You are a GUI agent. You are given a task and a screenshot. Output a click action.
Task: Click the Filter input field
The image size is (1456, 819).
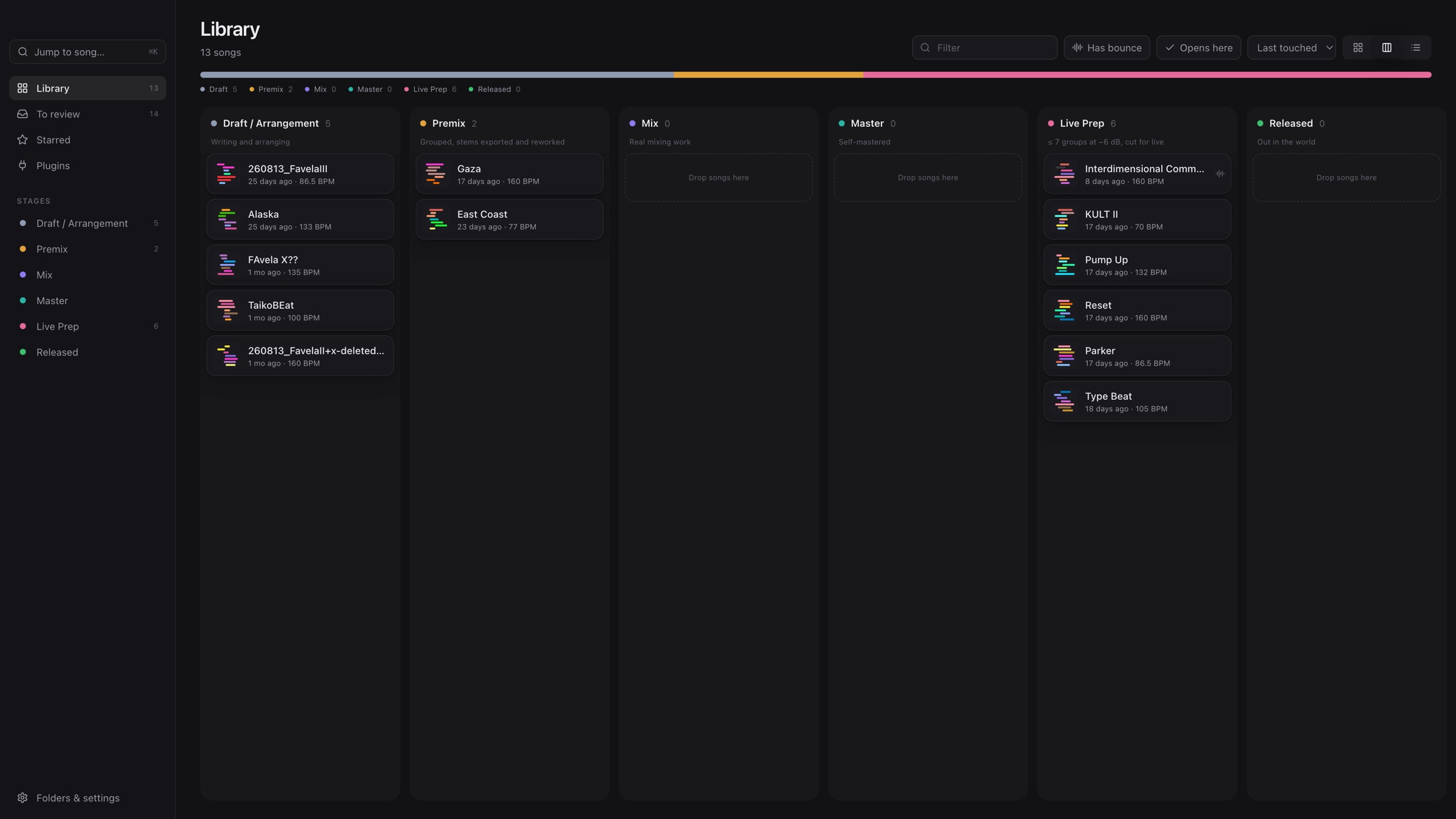985,47
